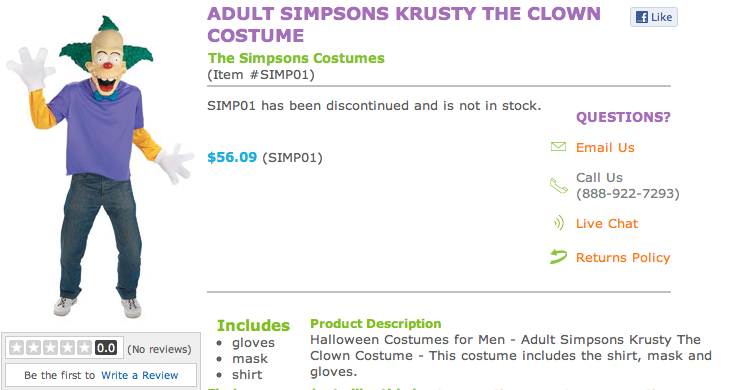The height and width of the screenshot is (390, 730).
Task: Click the 0.0 rating score badge
Action: click(106, 348)
